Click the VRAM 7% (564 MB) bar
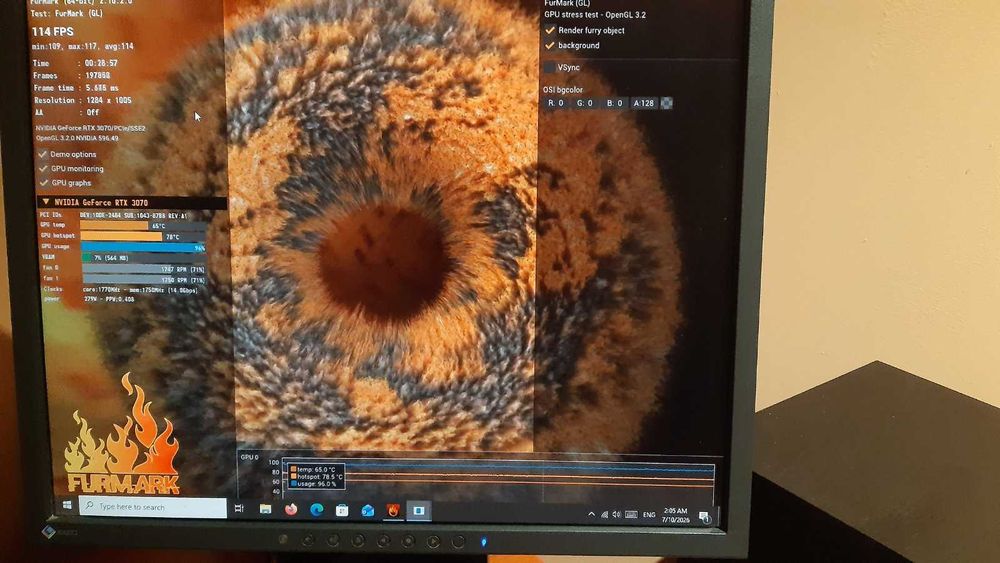The height and width of the screenshot is (563, 1000). [143, 258]
